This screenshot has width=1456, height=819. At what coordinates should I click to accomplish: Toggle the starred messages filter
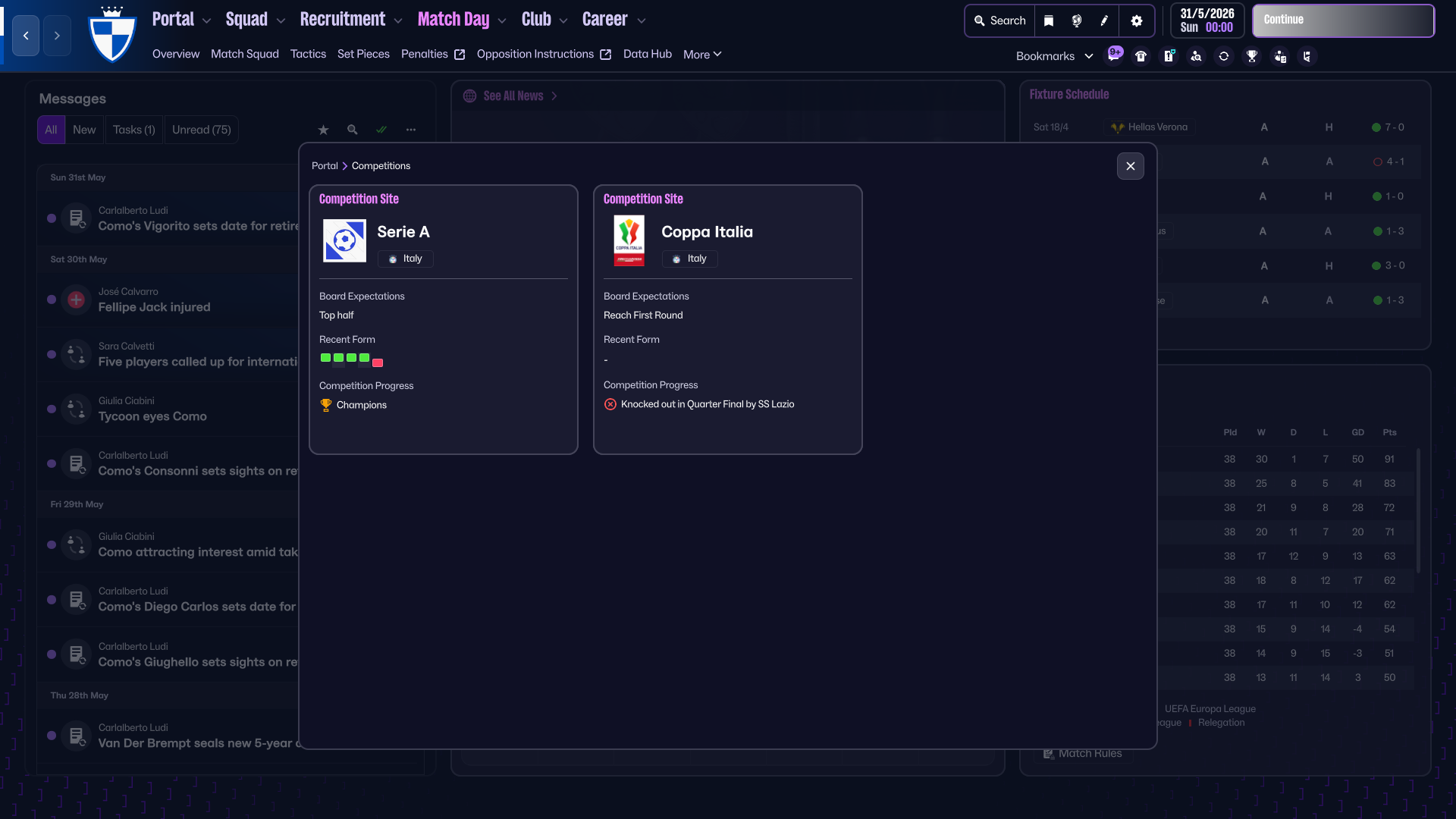tap(323, 130)
